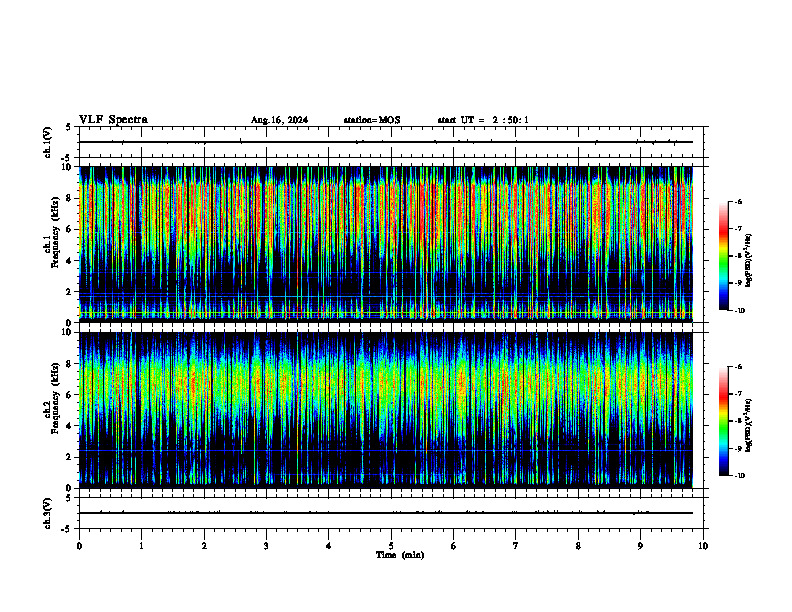Viewport: 792px width, 612px height.
Task: Click the ch.1 spectrogram color bar
Action: 723,256
